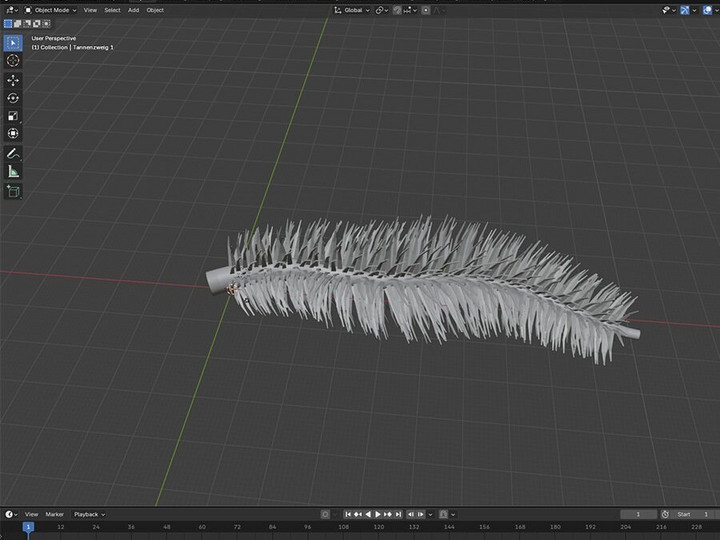Select the Scale tool
This screenshot has height=540, width=720.
pyautogui.click(x=13, y=116)
